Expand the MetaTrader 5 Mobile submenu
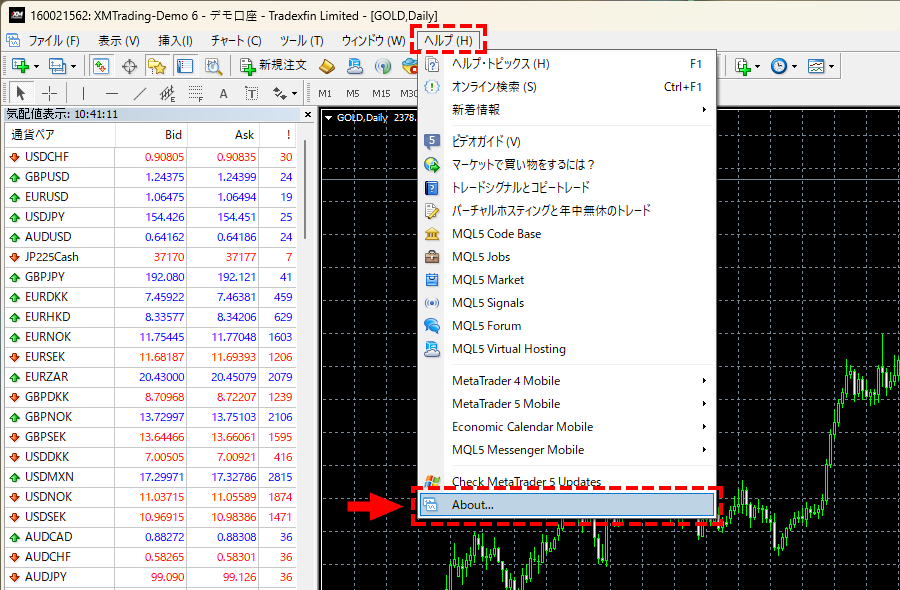900x590 pixels. [567, 403]
